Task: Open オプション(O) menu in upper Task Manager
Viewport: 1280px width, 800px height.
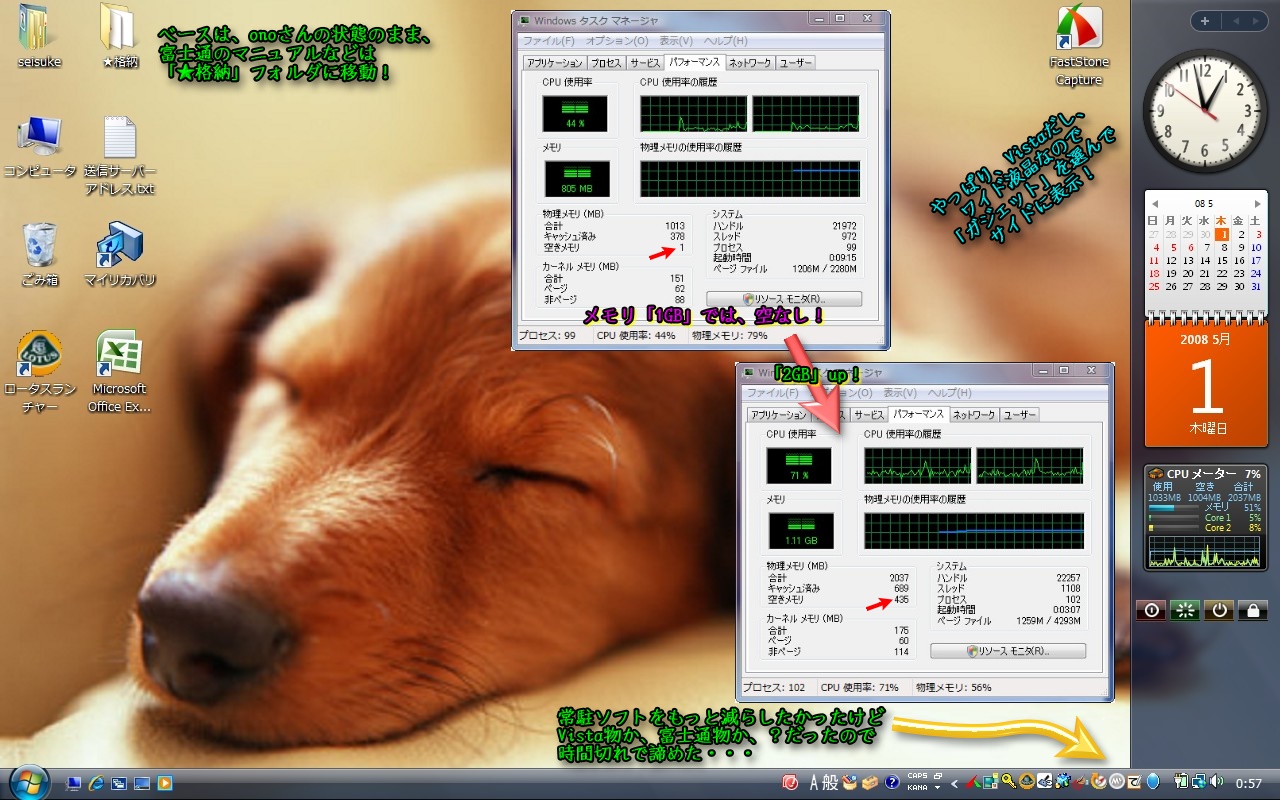Action: pos(616,41)
